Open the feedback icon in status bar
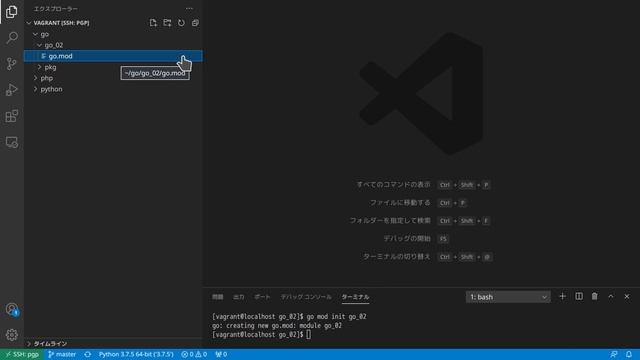 coord(613,354)
